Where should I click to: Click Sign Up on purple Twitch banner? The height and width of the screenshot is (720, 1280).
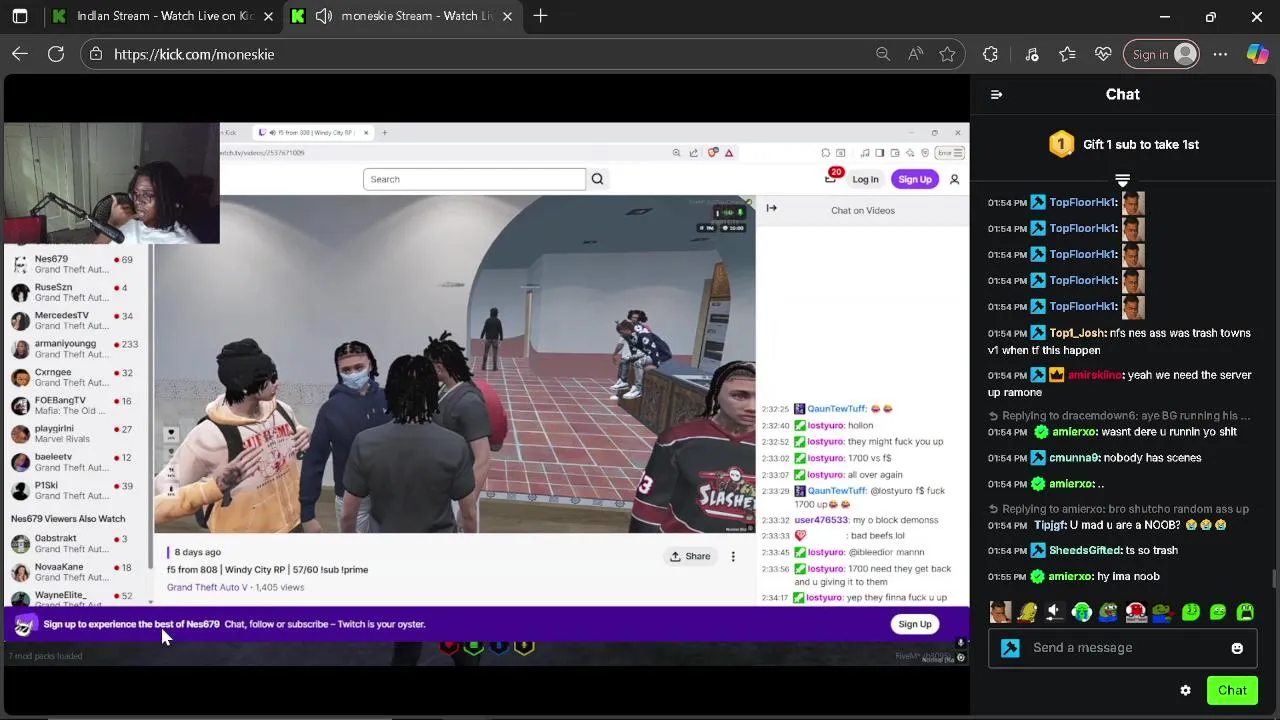(914, 624)
